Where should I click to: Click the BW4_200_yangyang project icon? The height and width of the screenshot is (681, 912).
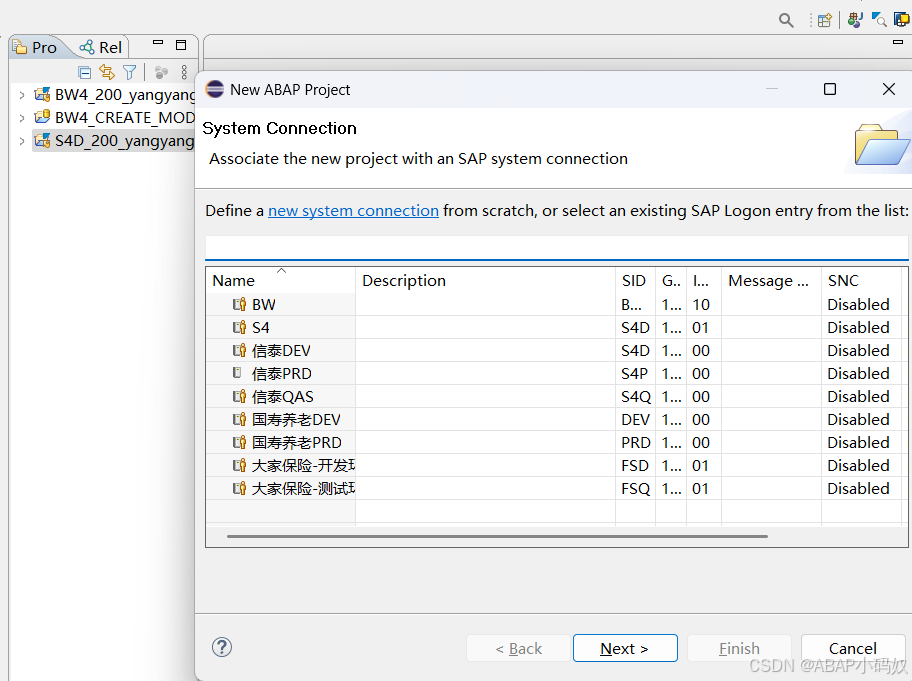[x=42, y=94]
